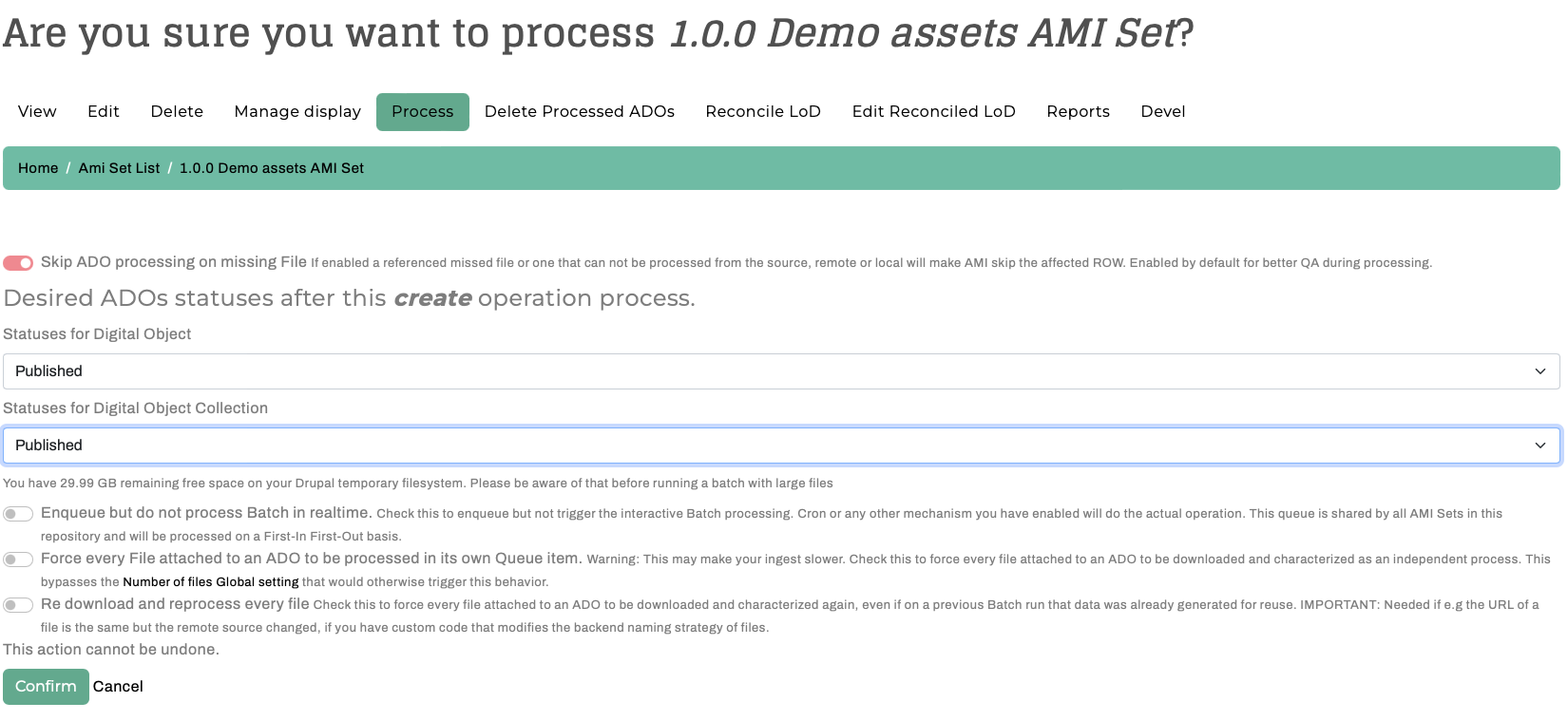The height and width of the screenshot is (721, 1568).
Task: Turn on Force every File own Queue item
Action: [x=18, y=560]
